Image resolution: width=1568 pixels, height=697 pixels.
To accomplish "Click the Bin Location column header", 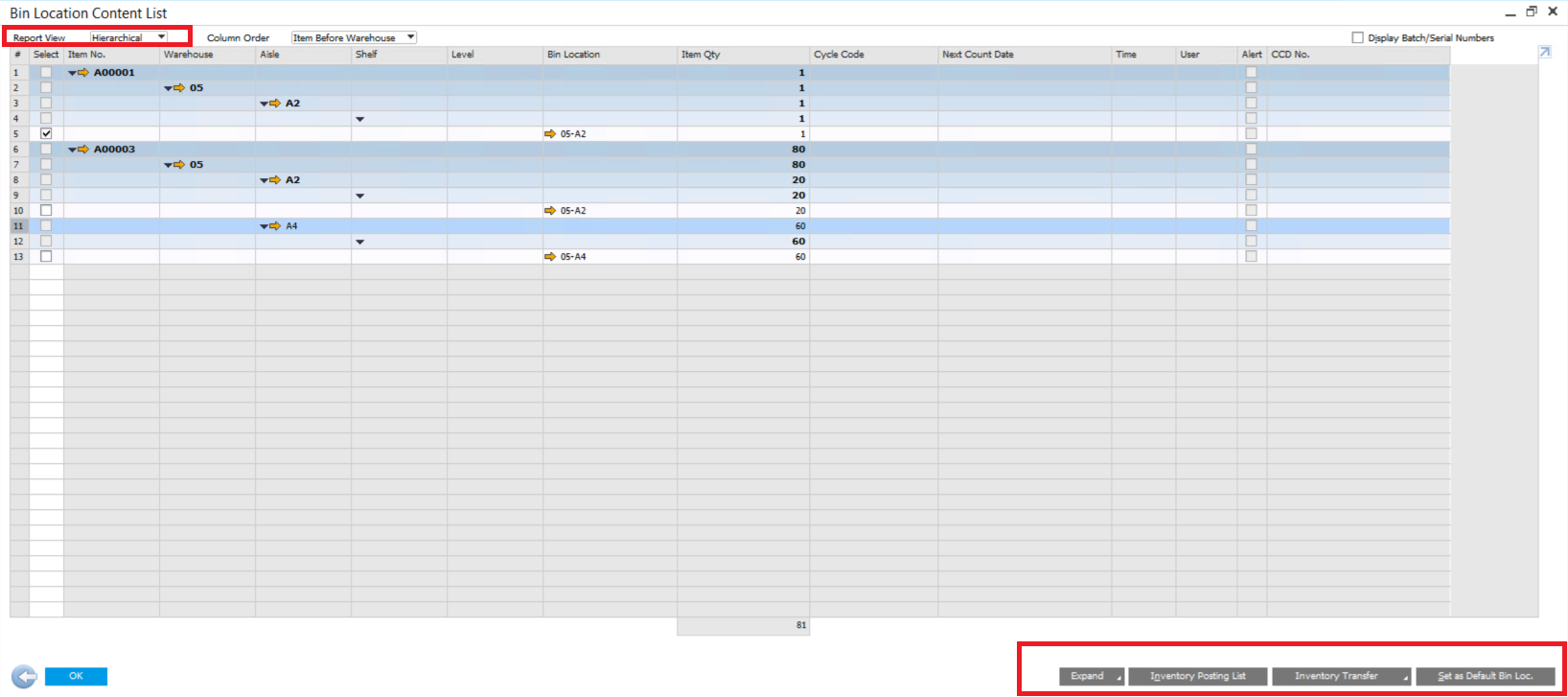I will click(610, 55).
